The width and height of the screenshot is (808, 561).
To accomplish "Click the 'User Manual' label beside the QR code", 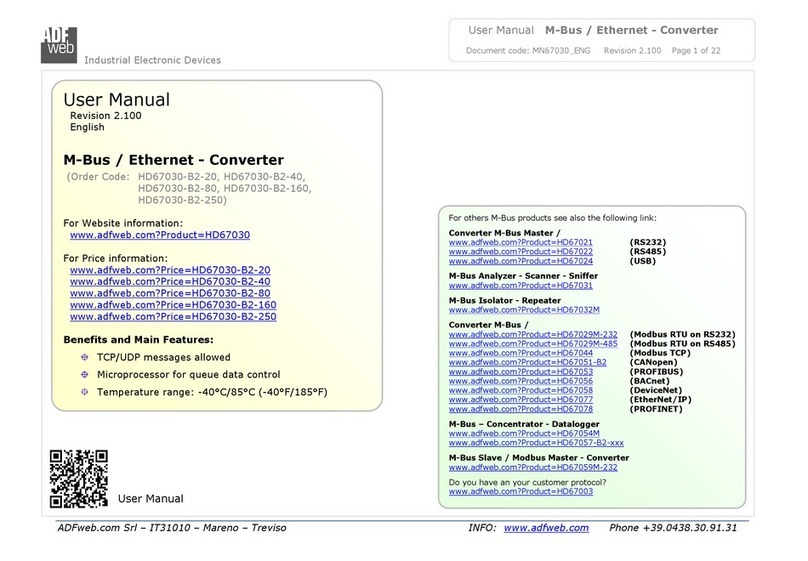I will click(x=150, y=499).
